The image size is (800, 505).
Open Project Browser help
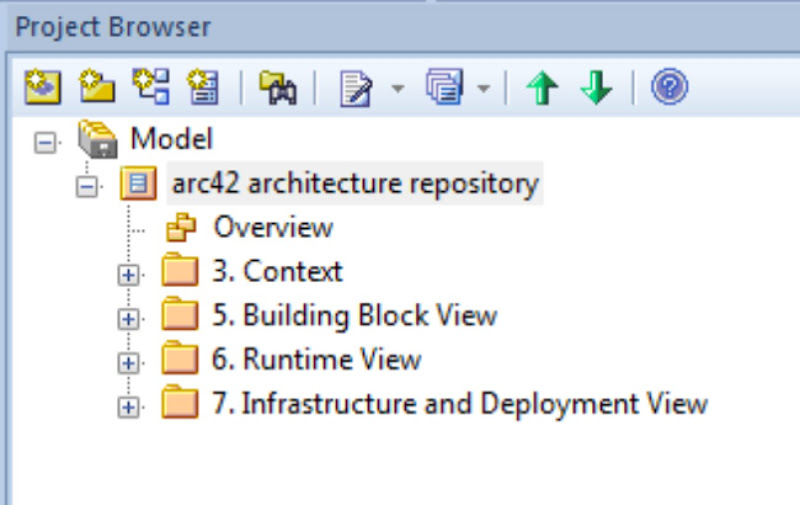pyautogui.click(x=669, y=88)
